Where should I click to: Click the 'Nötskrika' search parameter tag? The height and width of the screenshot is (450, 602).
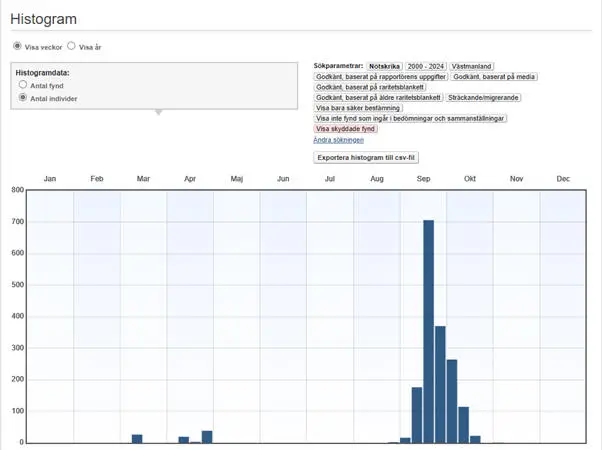pos(384,66)
